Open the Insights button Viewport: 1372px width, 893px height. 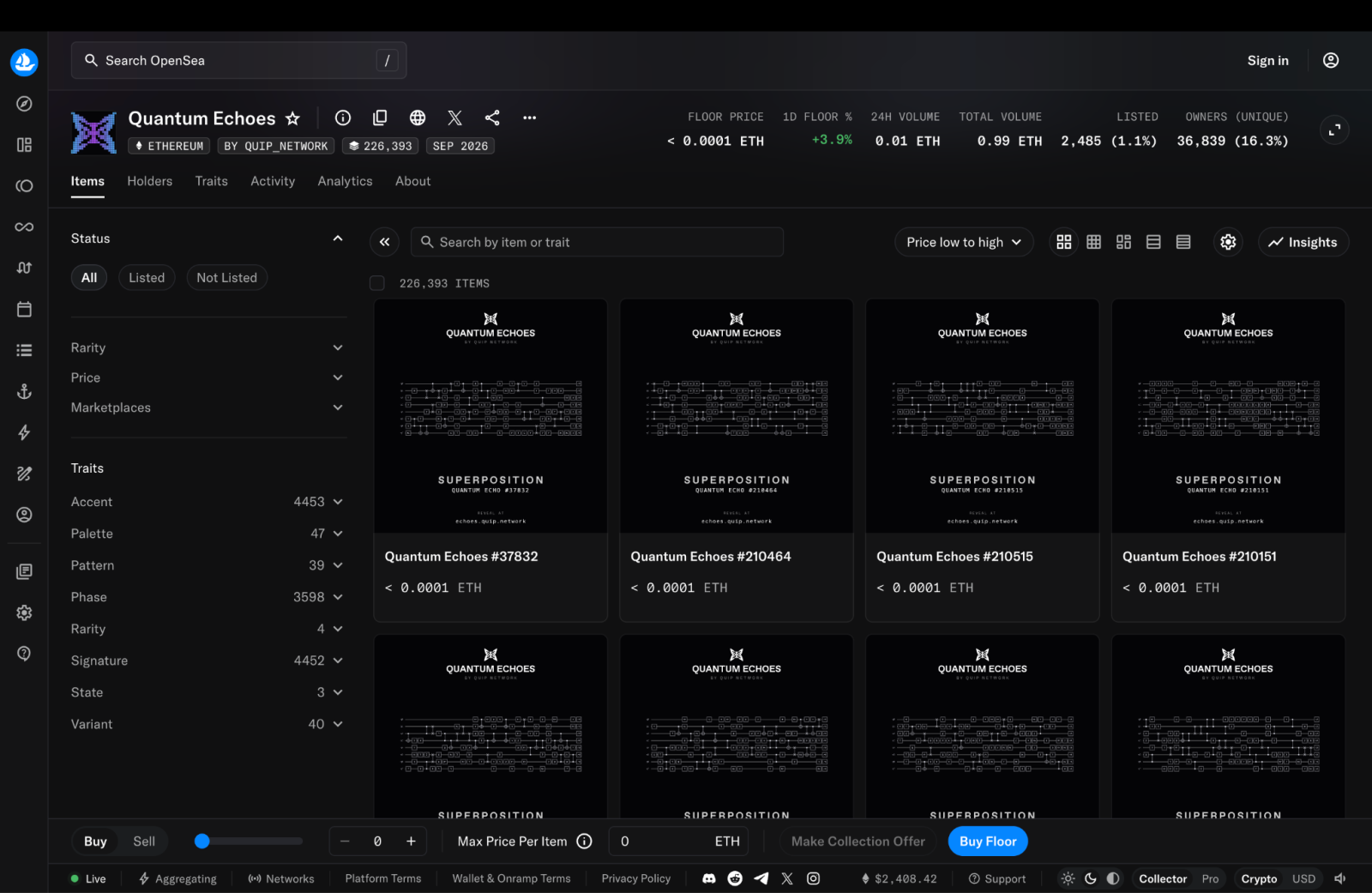click(1303, 242)
